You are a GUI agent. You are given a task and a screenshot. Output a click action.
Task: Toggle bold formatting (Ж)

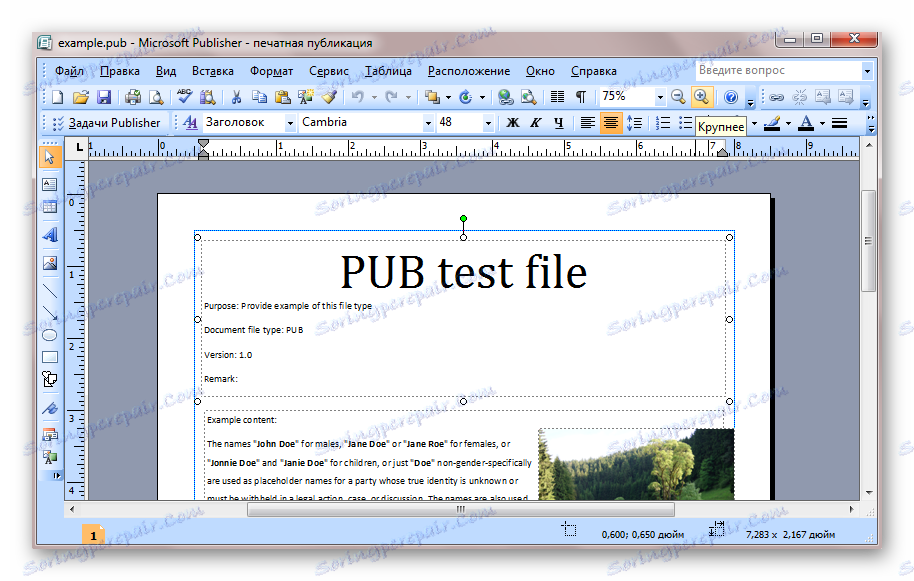(x=512, y=122)
